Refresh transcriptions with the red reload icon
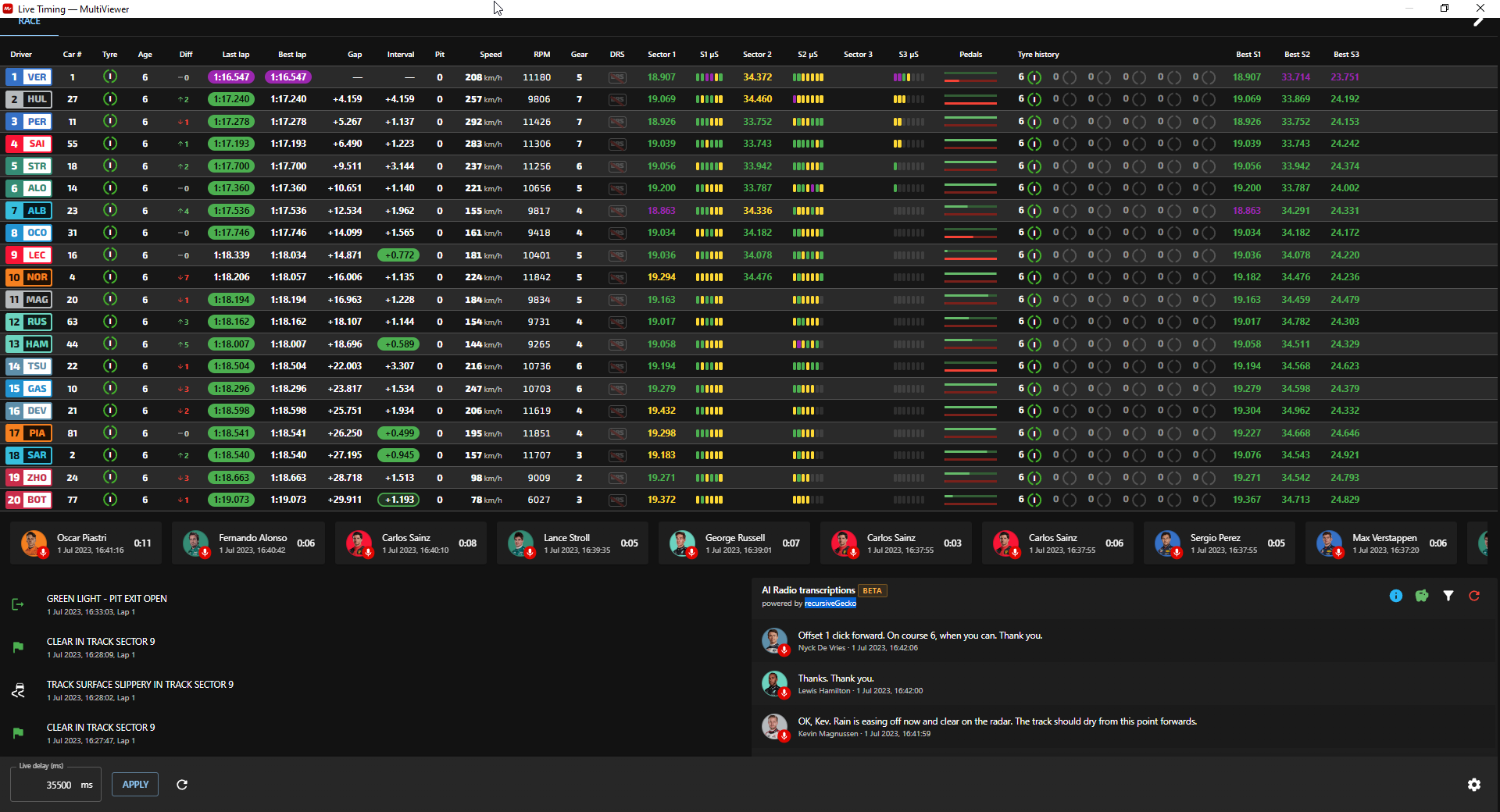 [x=1473, y=596]
